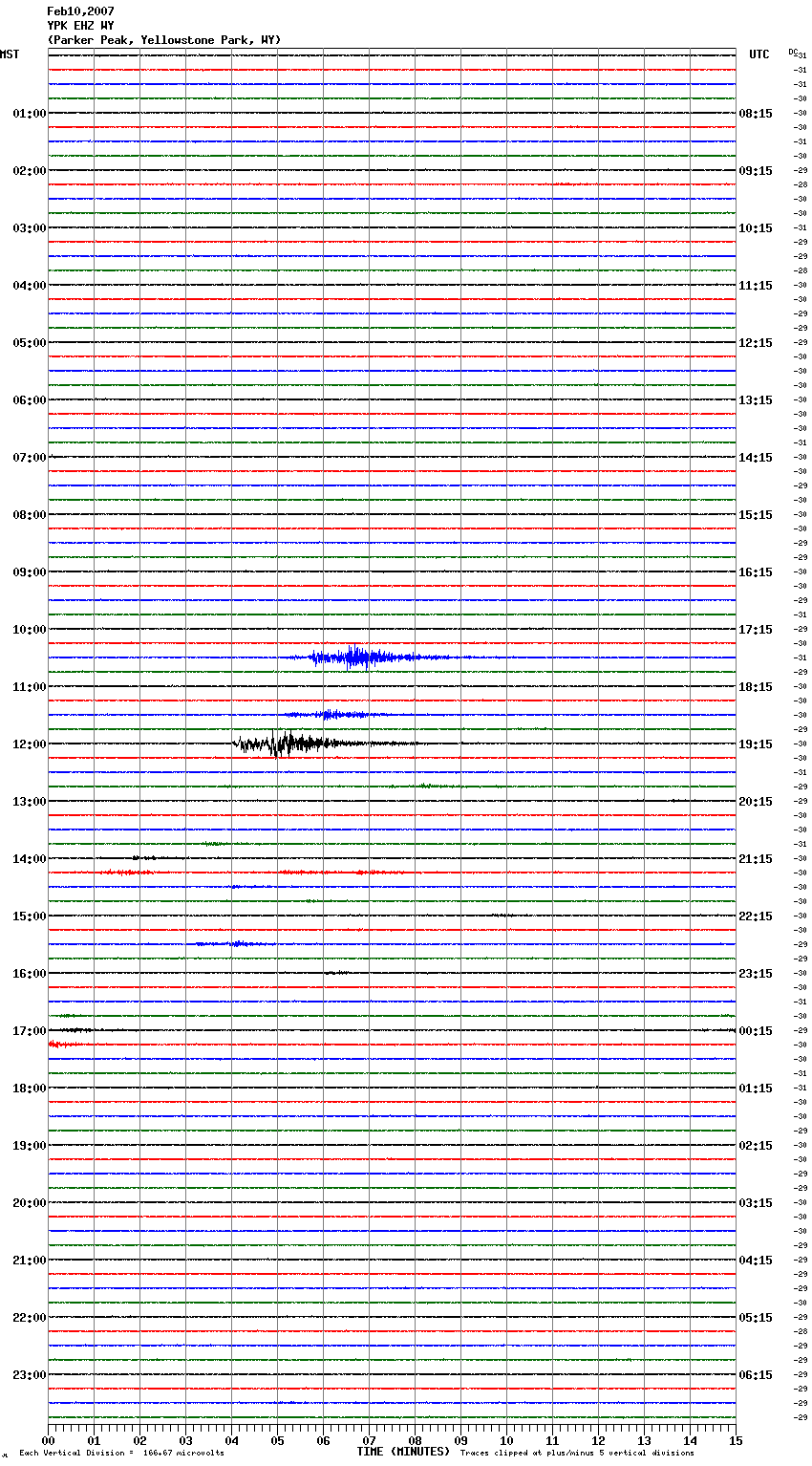Click the 08:15 UTC time label
812x1466 pixels.
click(x=756, y=114)
